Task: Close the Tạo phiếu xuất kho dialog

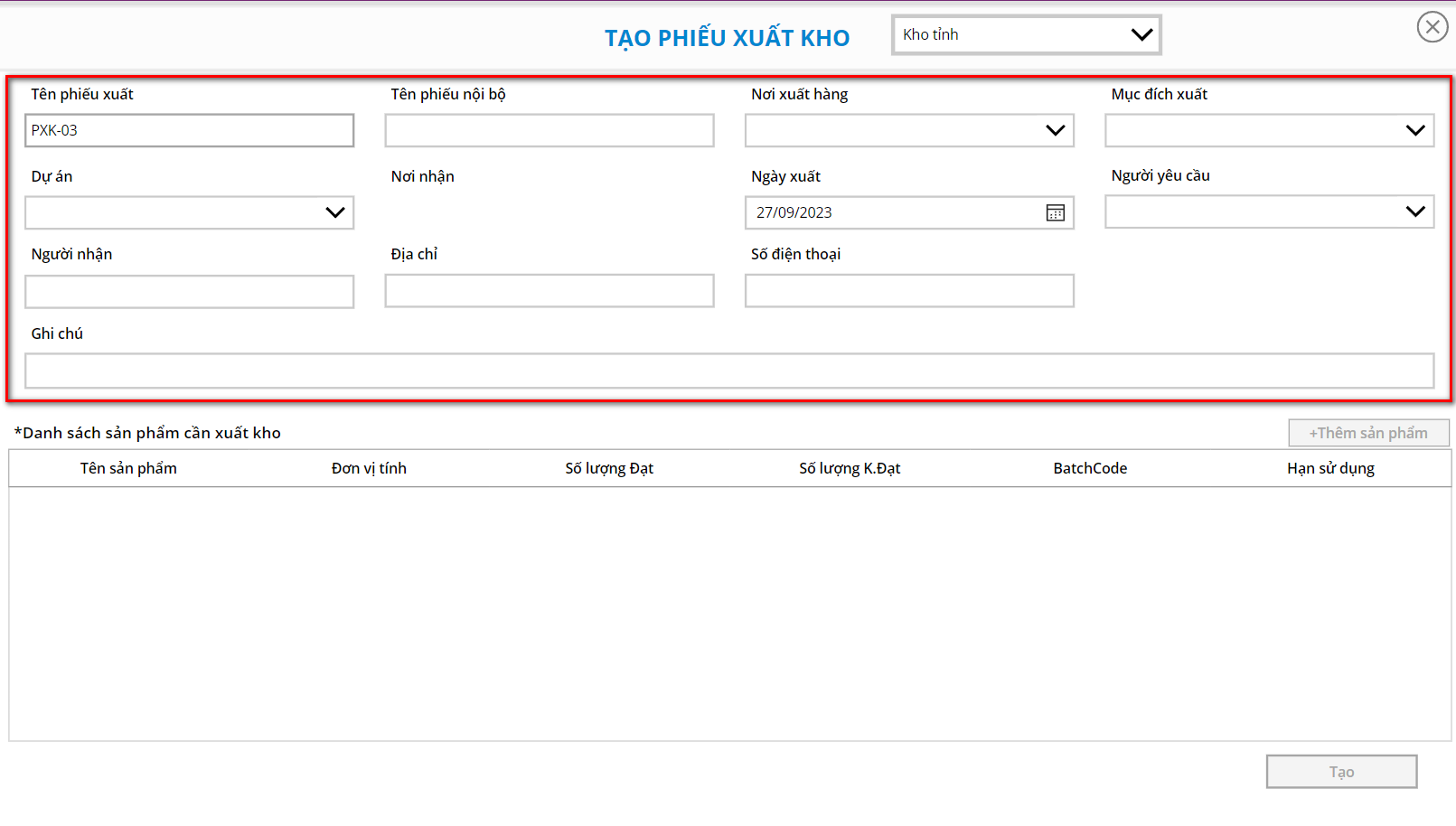Action: point(1433,27)
